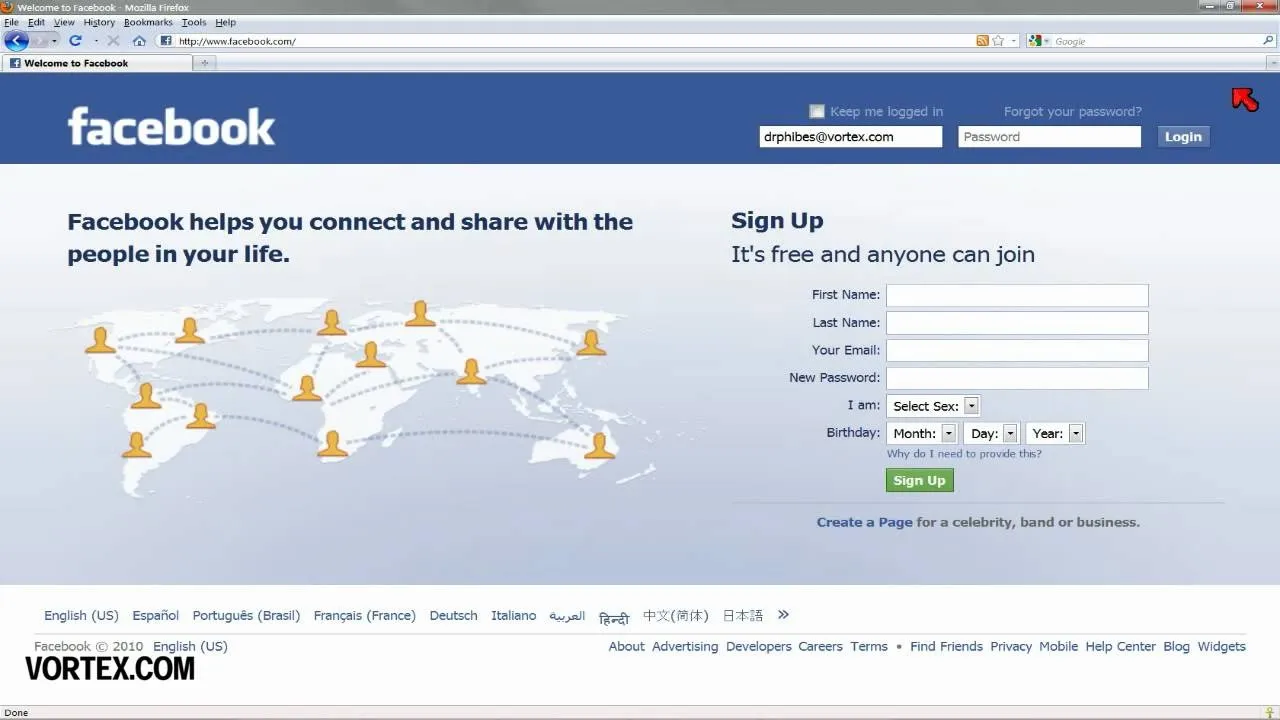Select the Welcome to Facebook tab

coord(97,63)
